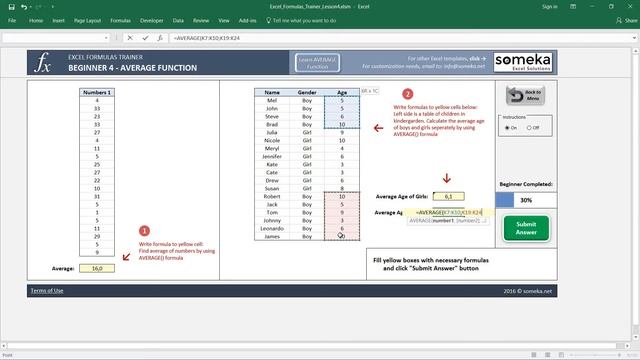The height and width of the screenshot is (360, 640).
Task: Click the green Submit Answer button
Action: pyautogui.click(x=526, y=228)
